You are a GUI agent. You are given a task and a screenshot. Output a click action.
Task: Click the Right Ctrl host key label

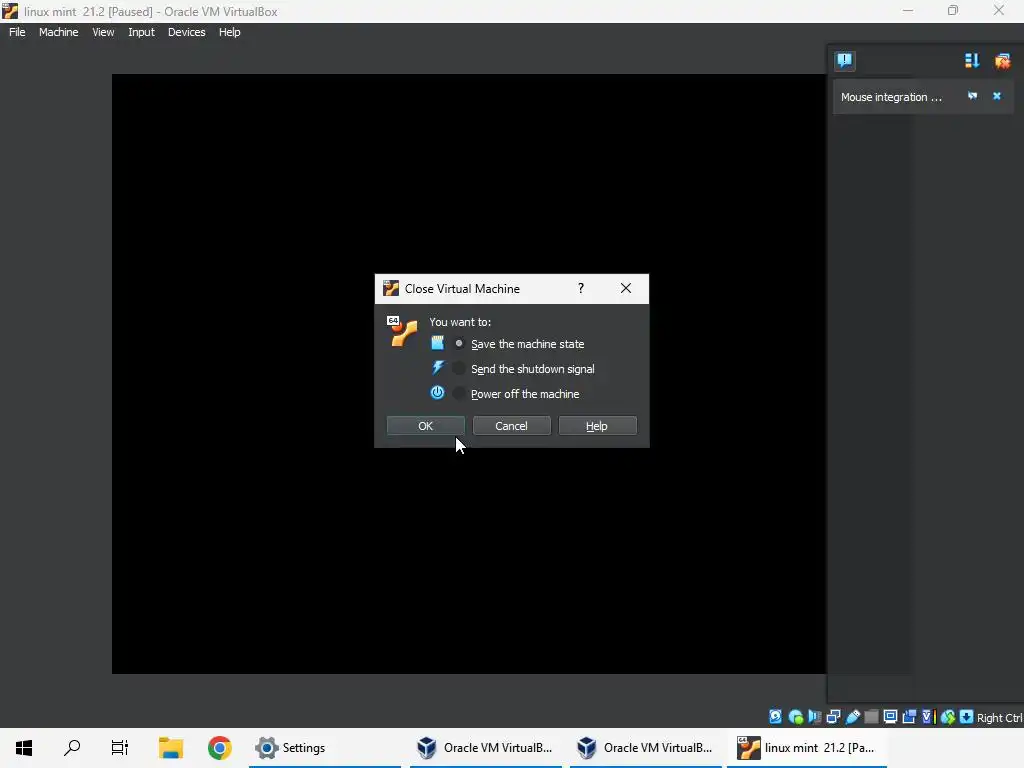click(x=1000, y=718)
